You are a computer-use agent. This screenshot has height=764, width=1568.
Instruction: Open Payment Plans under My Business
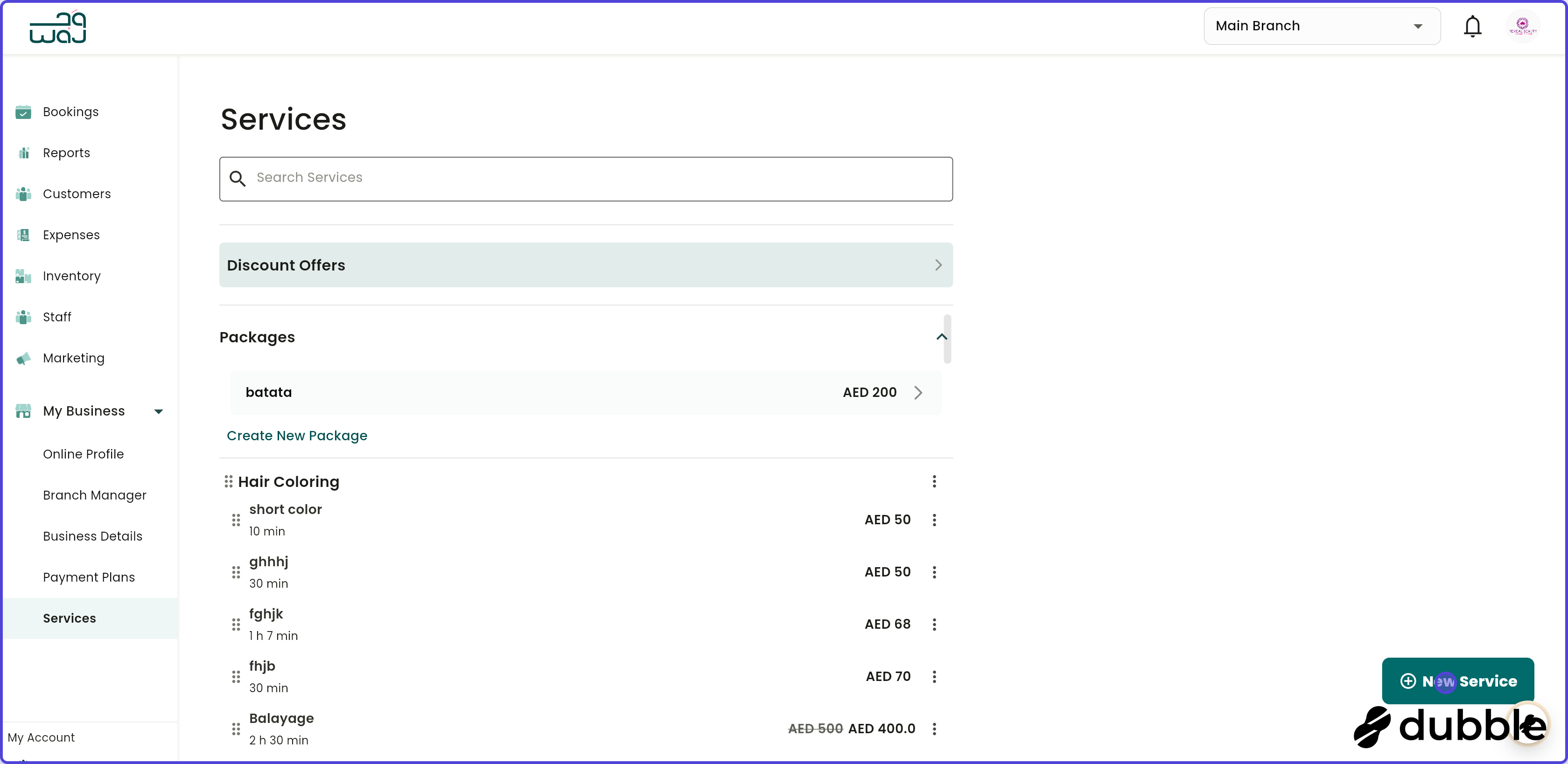(89, 576)
